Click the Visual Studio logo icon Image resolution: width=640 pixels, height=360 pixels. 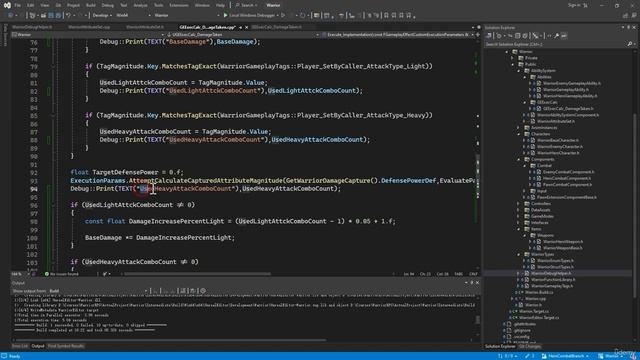[7, 5]
